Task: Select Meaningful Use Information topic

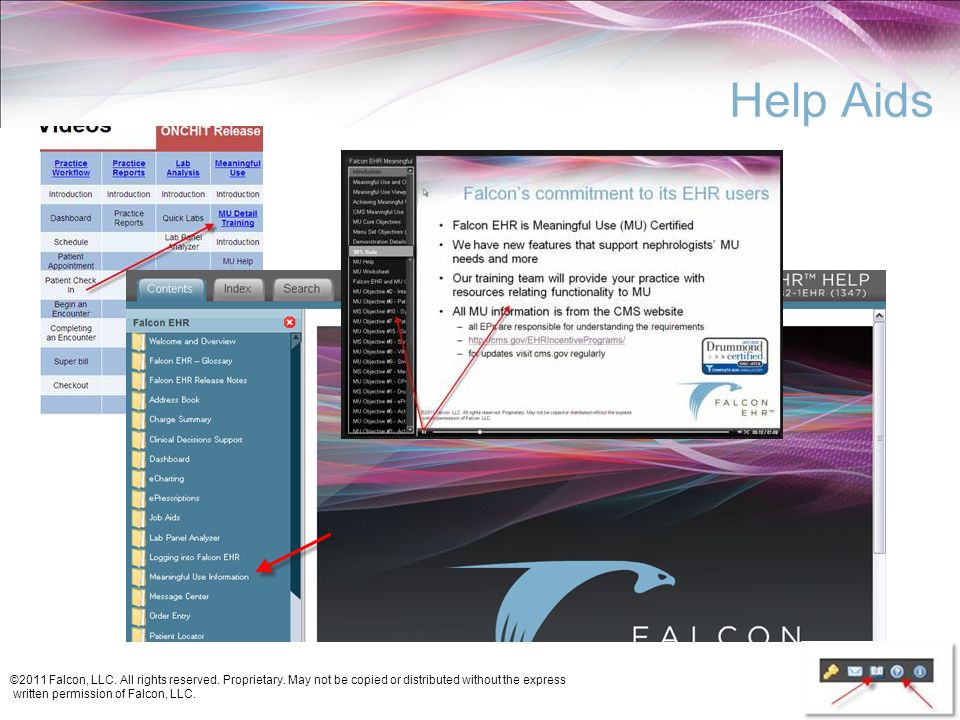Action: (x=199, y=577)
